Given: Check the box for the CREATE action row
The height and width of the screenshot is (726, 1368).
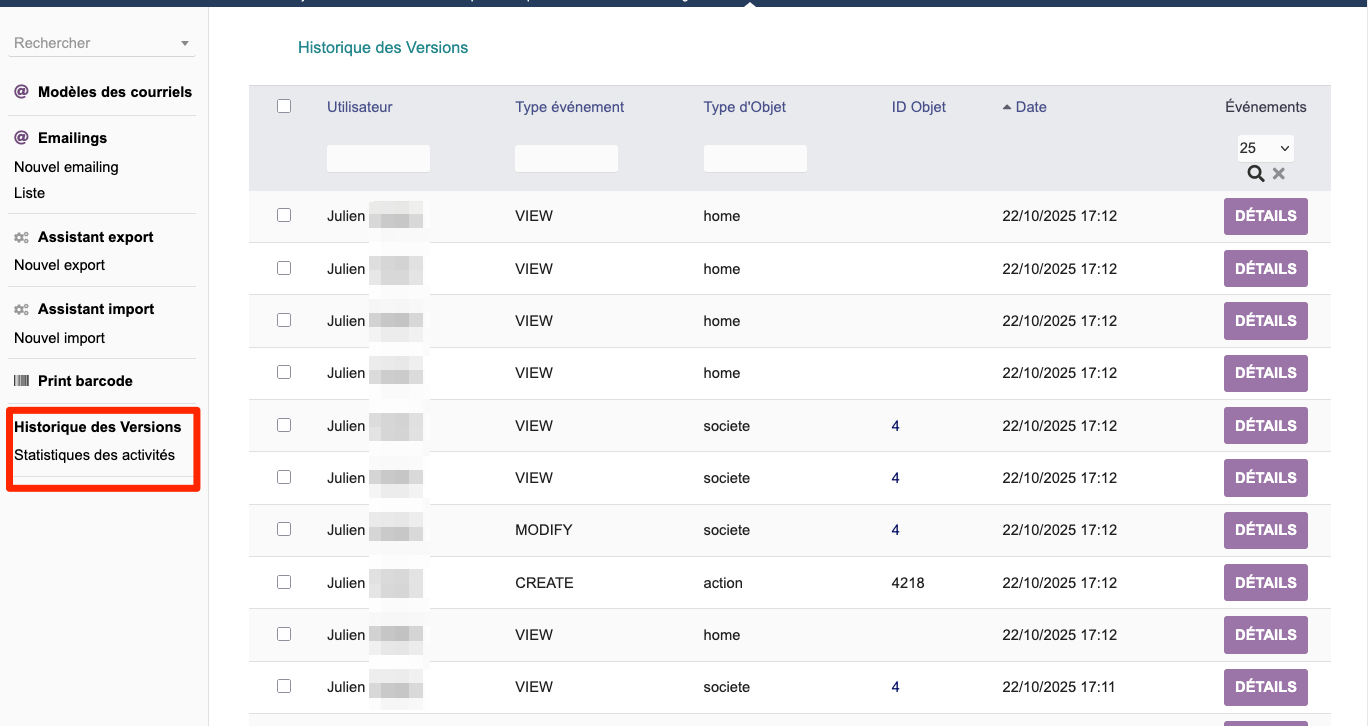Looking at the screenshot, I should pyautogui.click(x=284, y=582).
